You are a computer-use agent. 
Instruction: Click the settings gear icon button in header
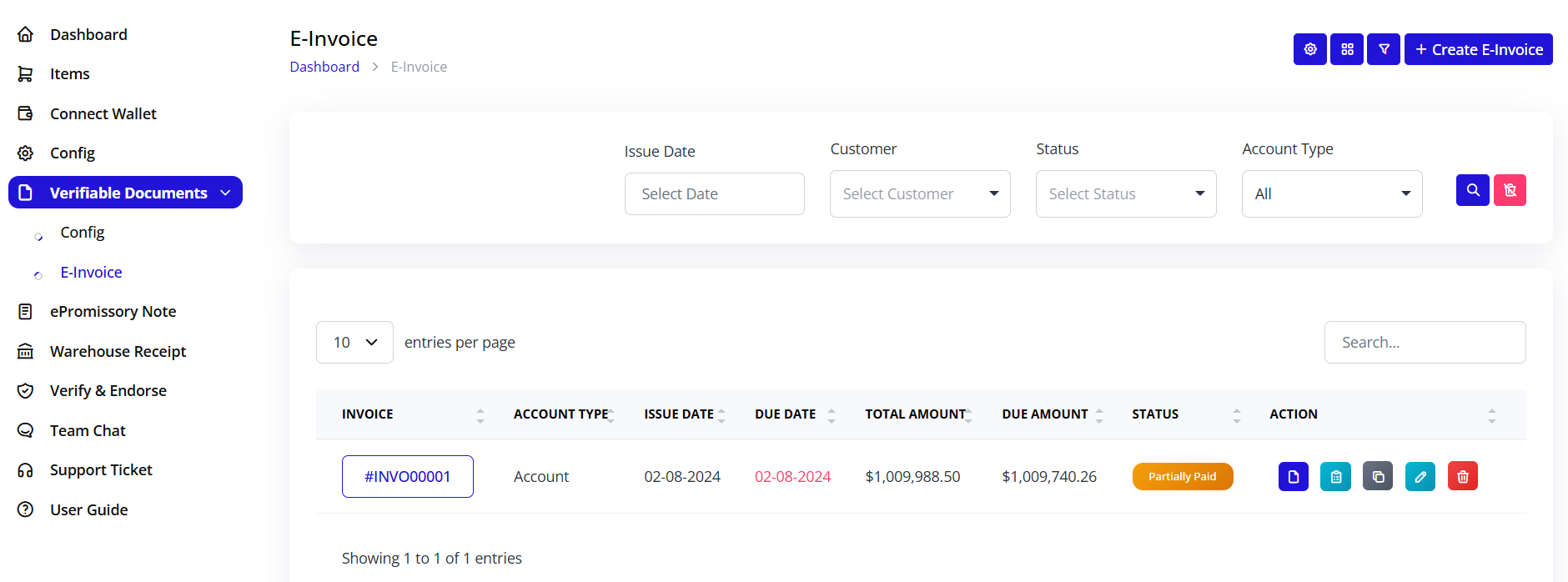pos(1309,49)
